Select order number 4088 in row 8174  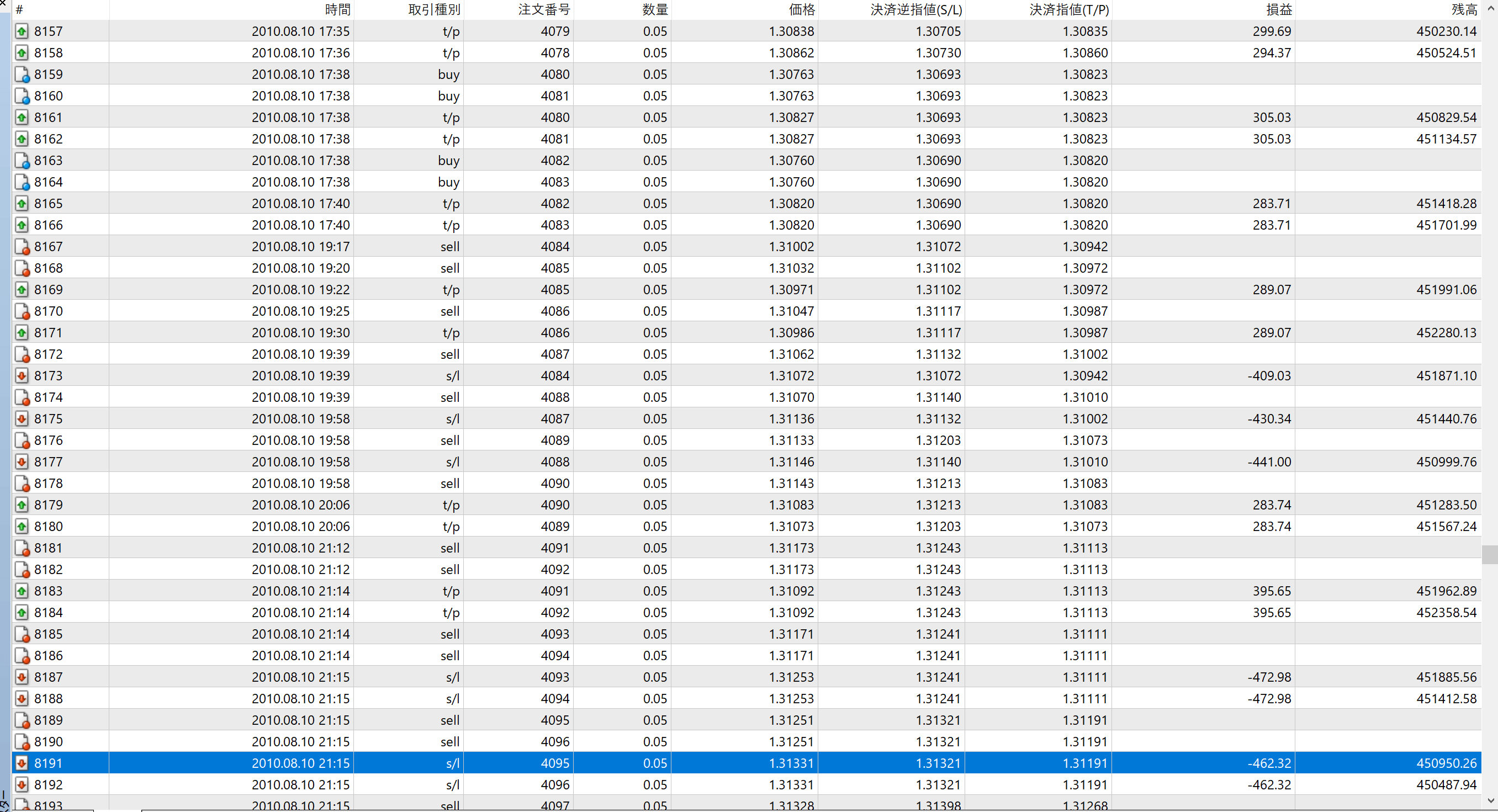point(555,397)
